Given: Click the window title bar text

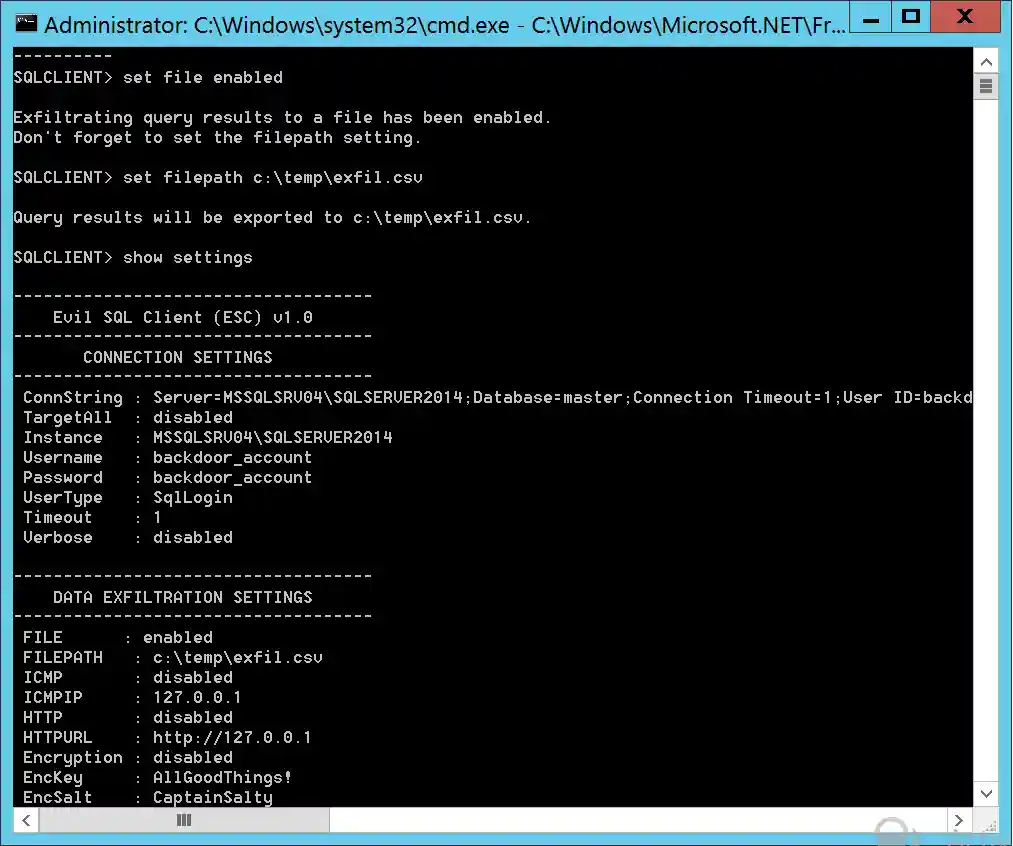Looking at the screenshot, I should click(x=444, y=25).
